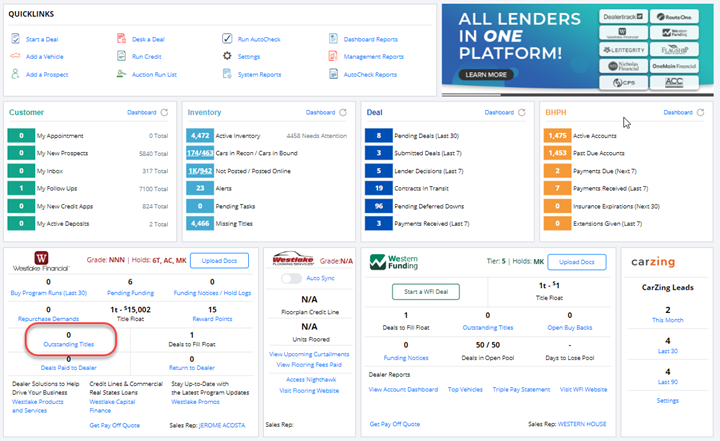Click the Auction Run List icon

121,74
